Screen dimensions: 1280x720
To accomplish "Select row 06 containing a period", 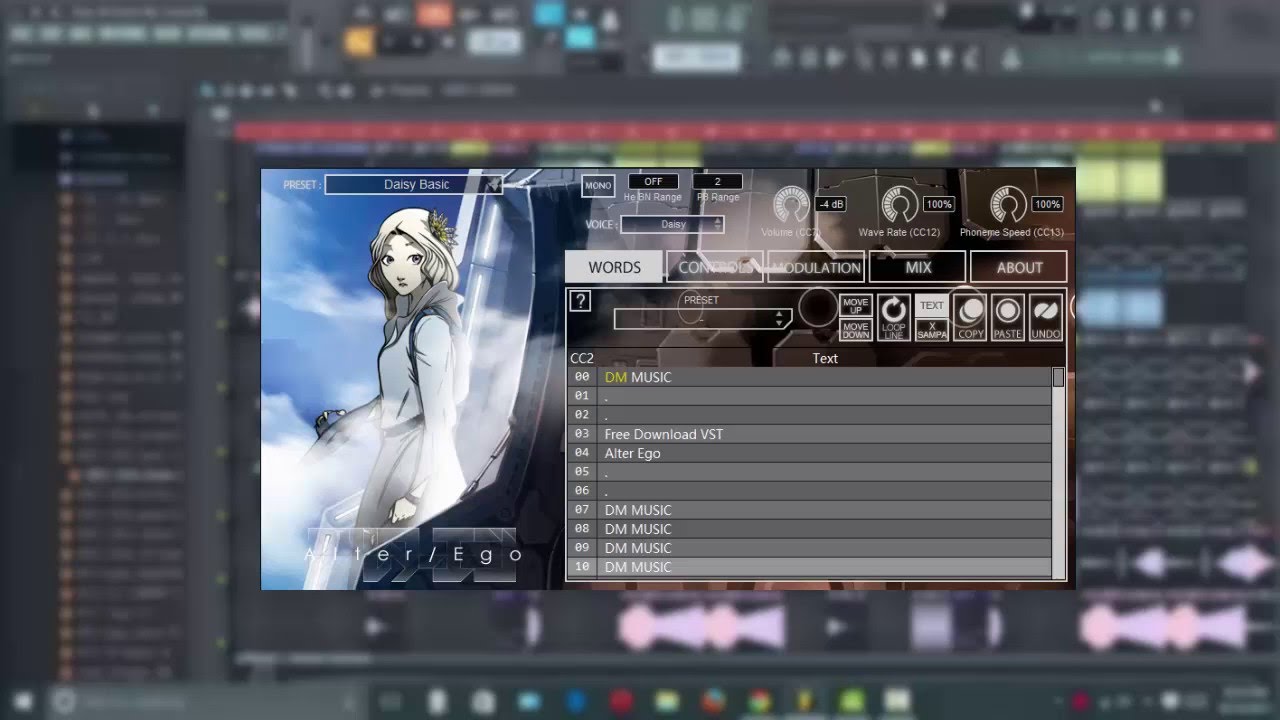I will 810,491.
